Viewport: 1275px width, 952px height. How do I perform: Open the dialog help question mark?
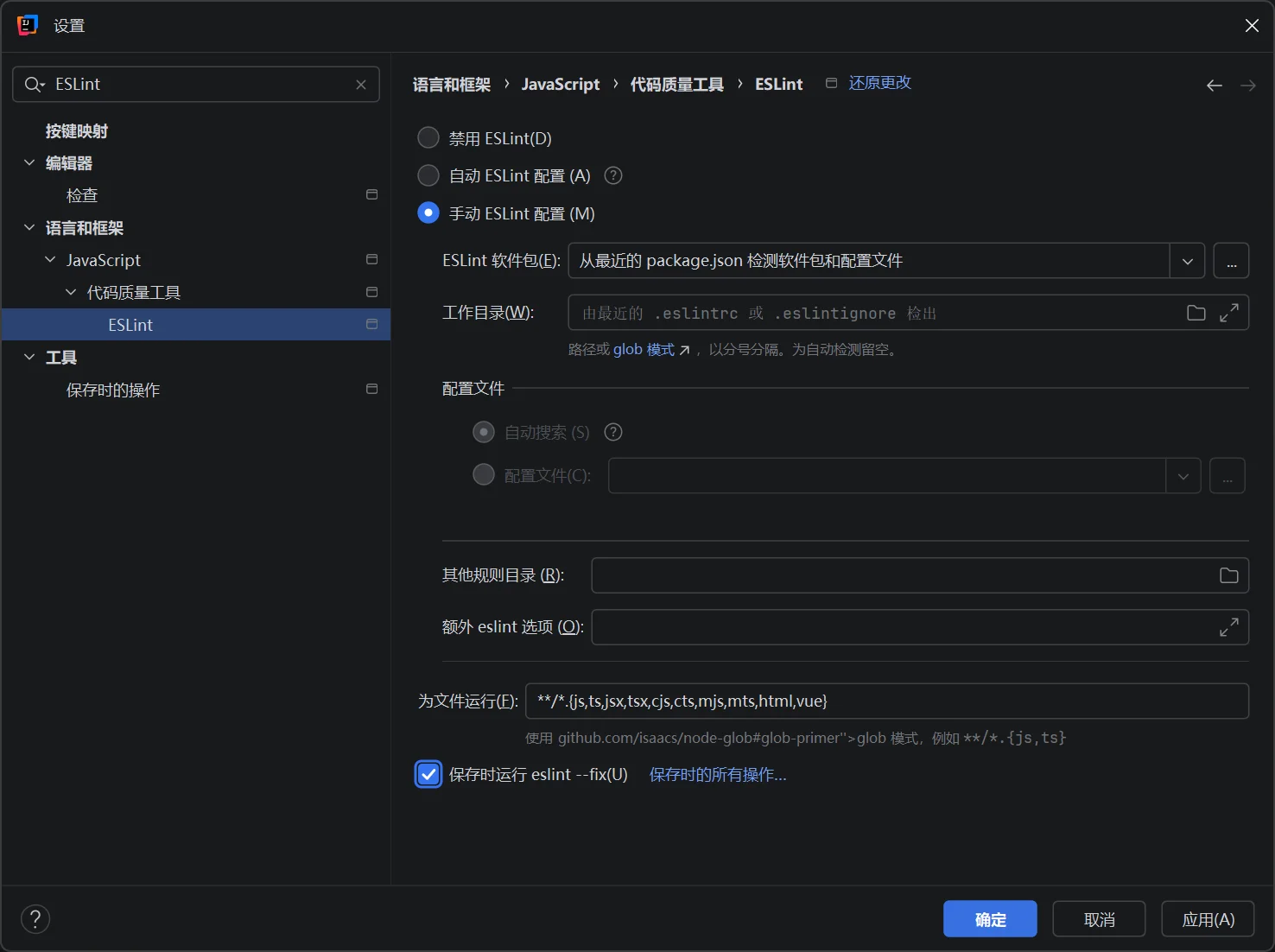click(x=35, y=919)
